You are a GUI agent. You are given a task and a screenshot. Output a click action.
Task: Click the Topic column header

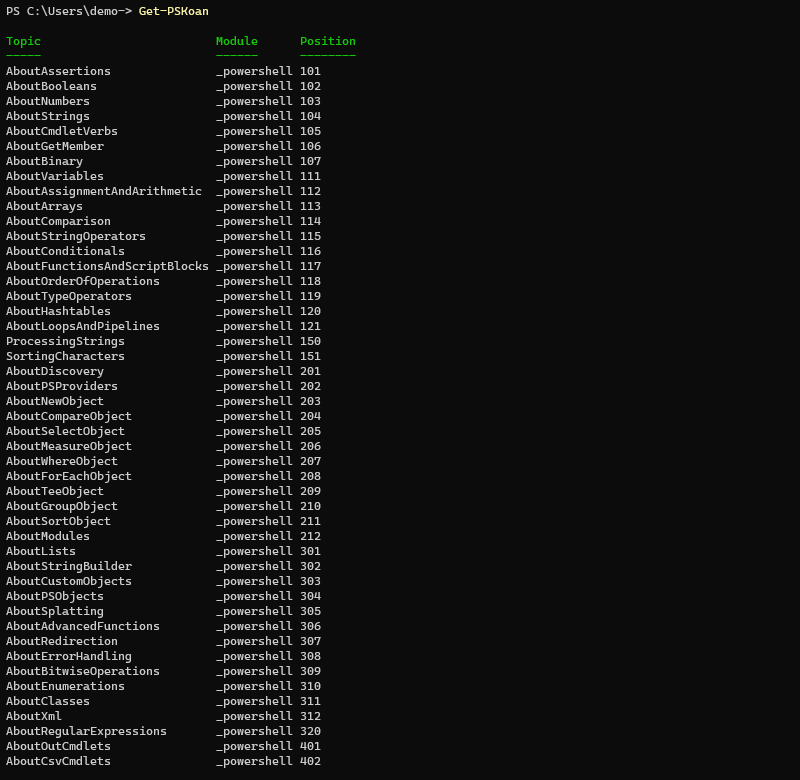[23, 41]
